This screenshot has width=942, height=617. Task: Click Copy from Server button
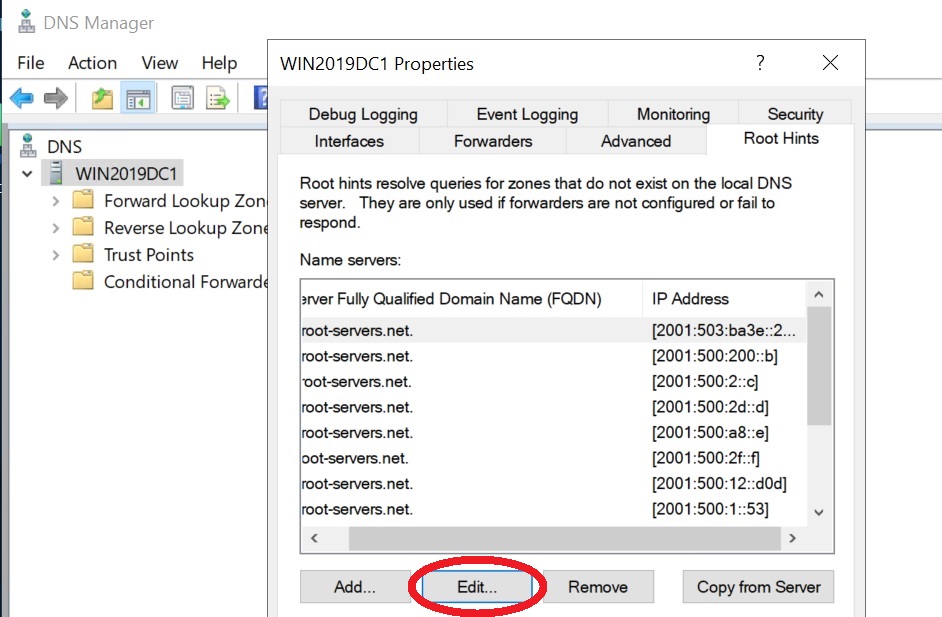758,586
